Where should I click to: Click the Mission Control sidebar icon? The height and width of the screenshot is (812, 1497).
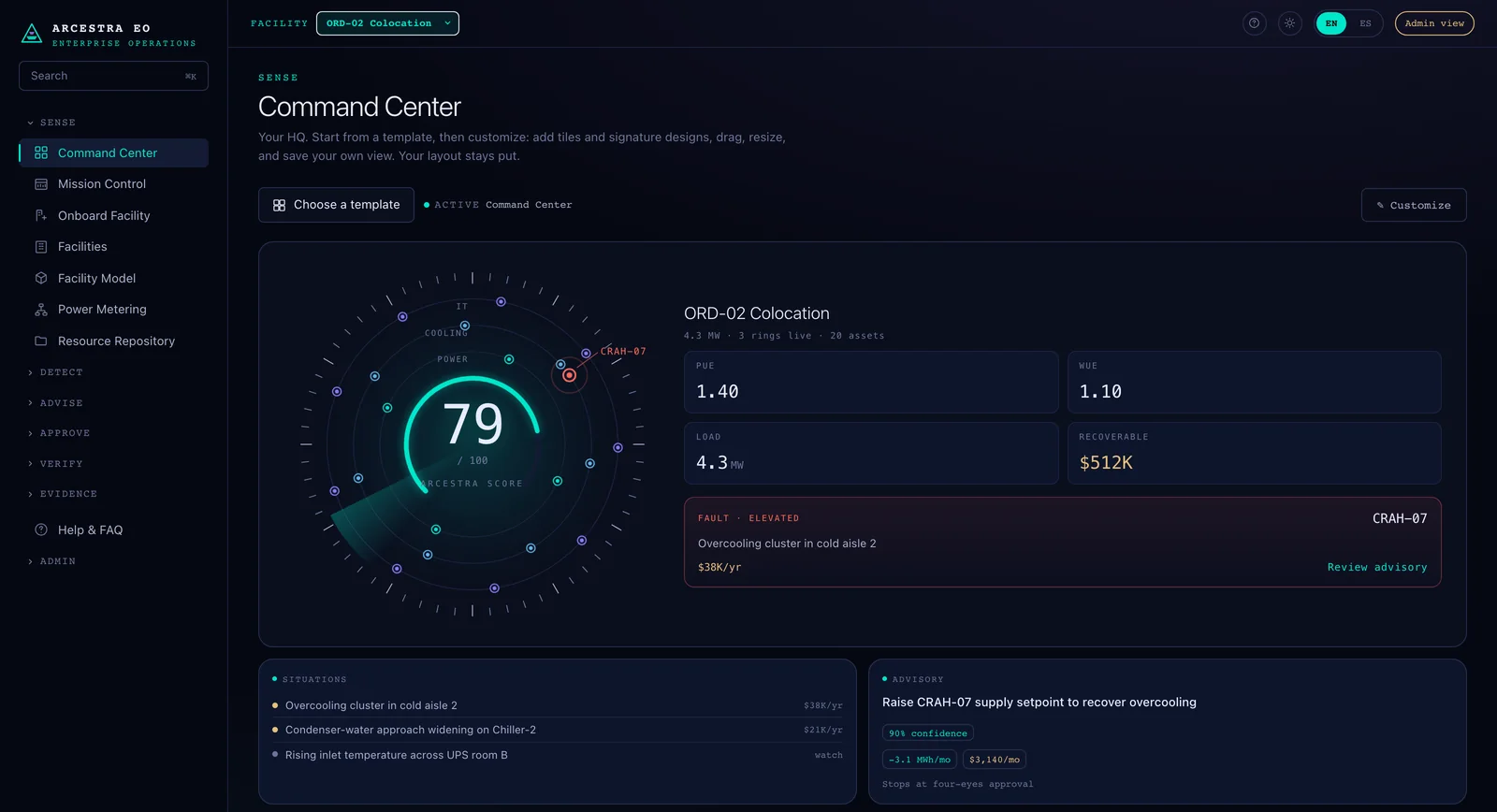41,184
